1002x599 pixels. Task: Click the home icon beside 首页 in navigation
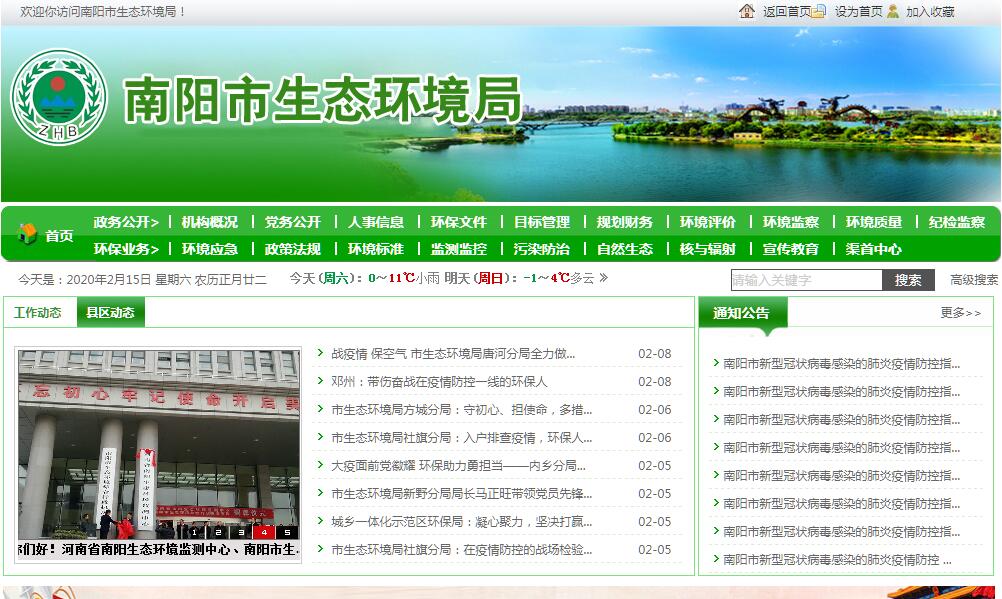[28, 235]
